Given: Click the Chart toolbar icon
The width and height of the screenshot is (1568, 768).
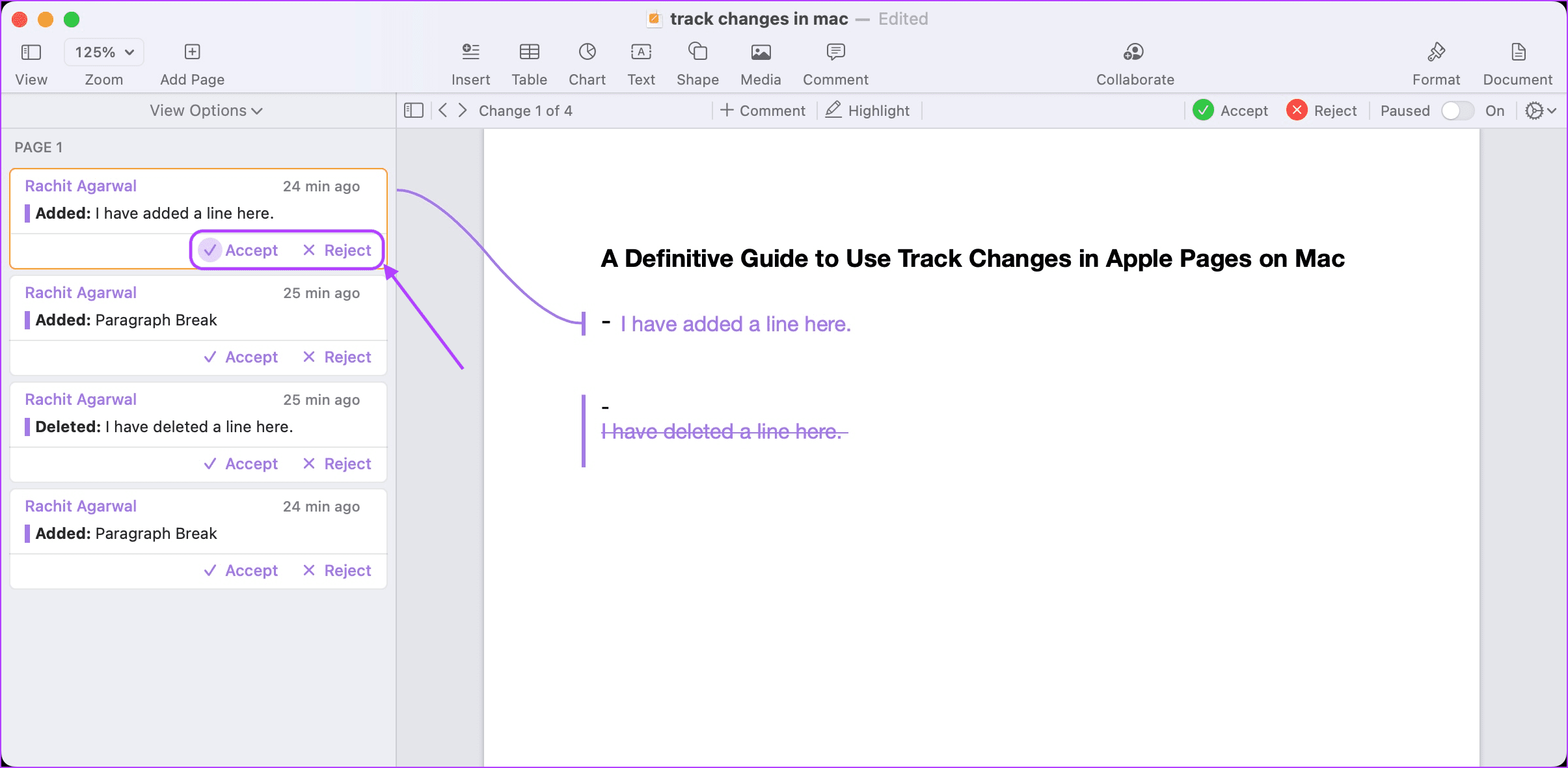Looking at the screenshot, I should tap(587, 52).
